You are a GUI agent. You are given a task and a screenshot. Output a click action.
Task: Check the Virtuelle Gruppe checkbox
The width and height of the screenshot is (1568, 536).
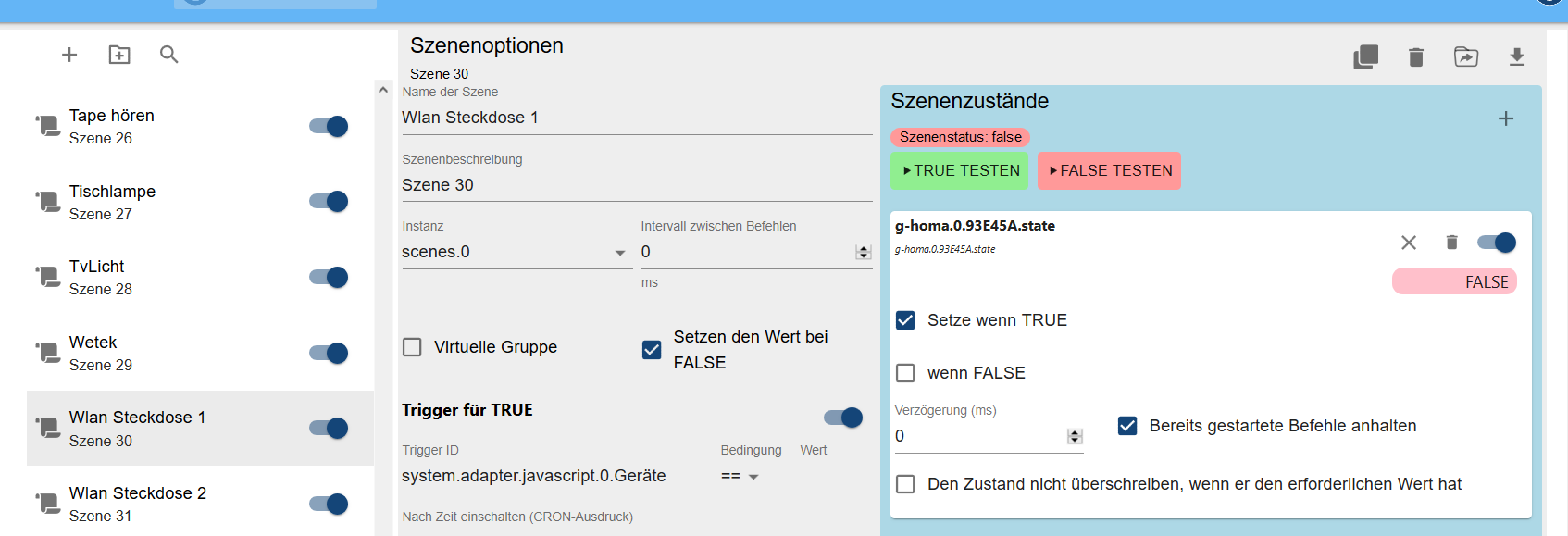(x=412, y=347)
